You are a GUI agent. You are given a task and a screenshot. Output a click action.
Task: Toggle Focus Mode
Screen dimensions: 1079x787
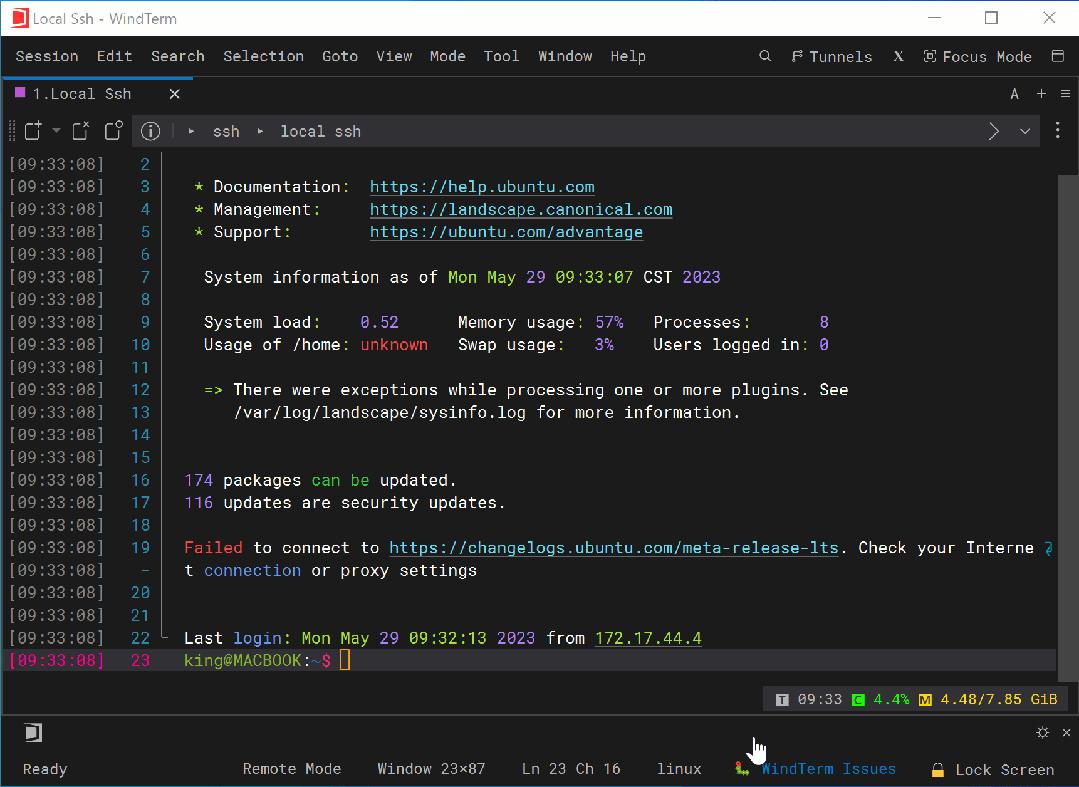977,57
